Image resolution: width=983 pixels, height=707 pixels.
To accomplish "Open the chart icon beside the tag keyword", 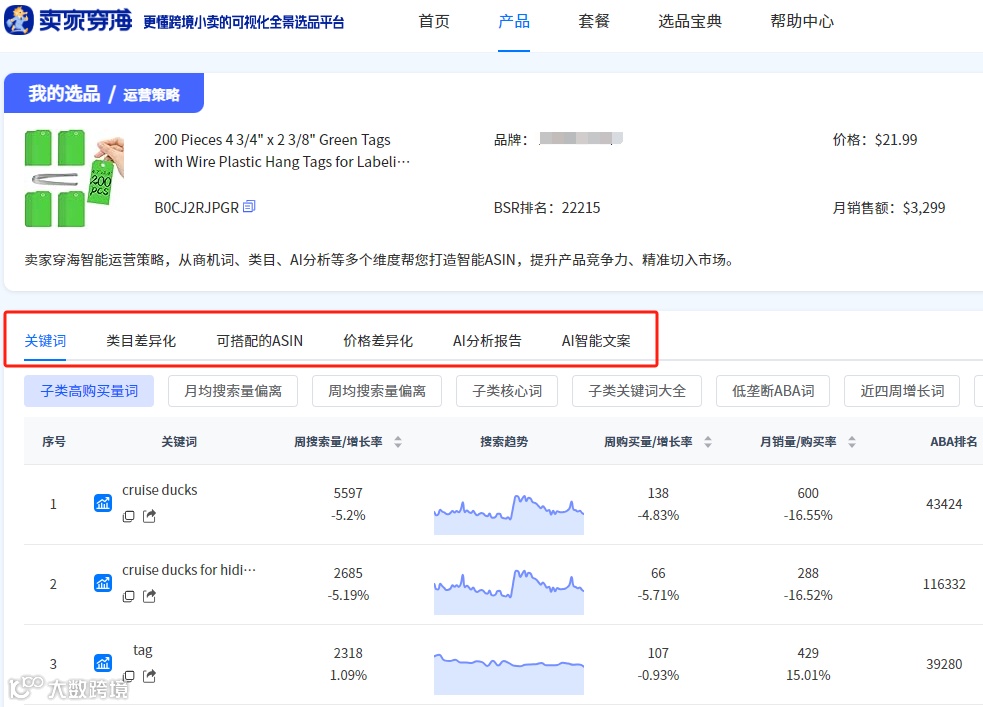I will pos(102,661).
